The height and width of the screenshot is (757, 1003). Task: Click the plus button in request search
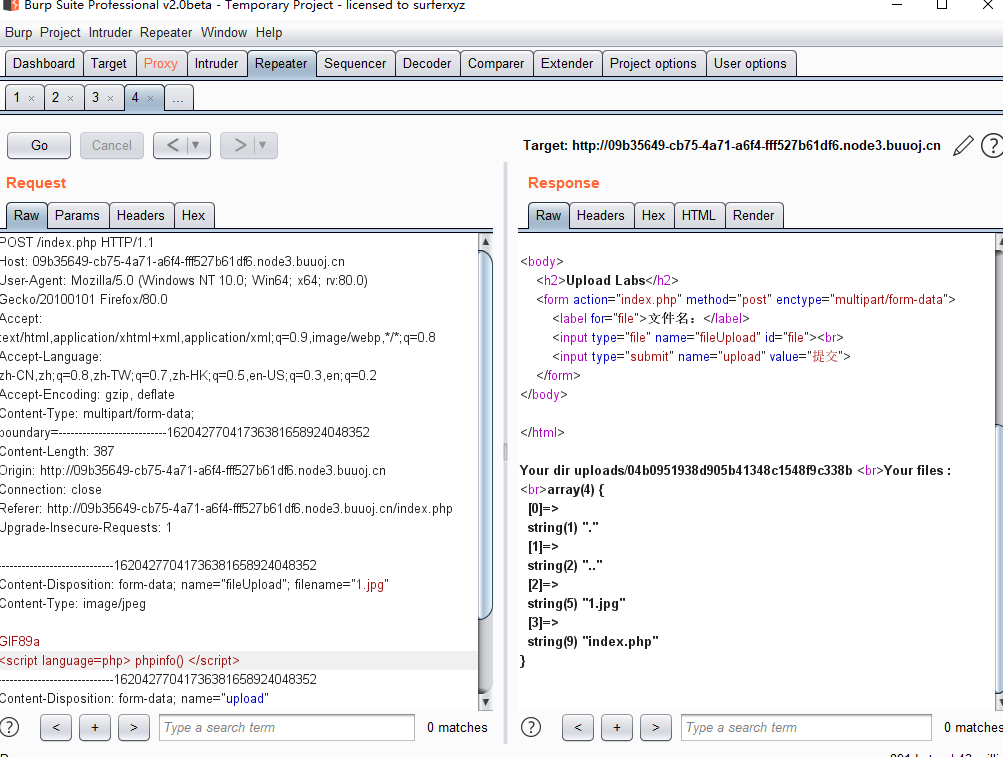[95, 728]
